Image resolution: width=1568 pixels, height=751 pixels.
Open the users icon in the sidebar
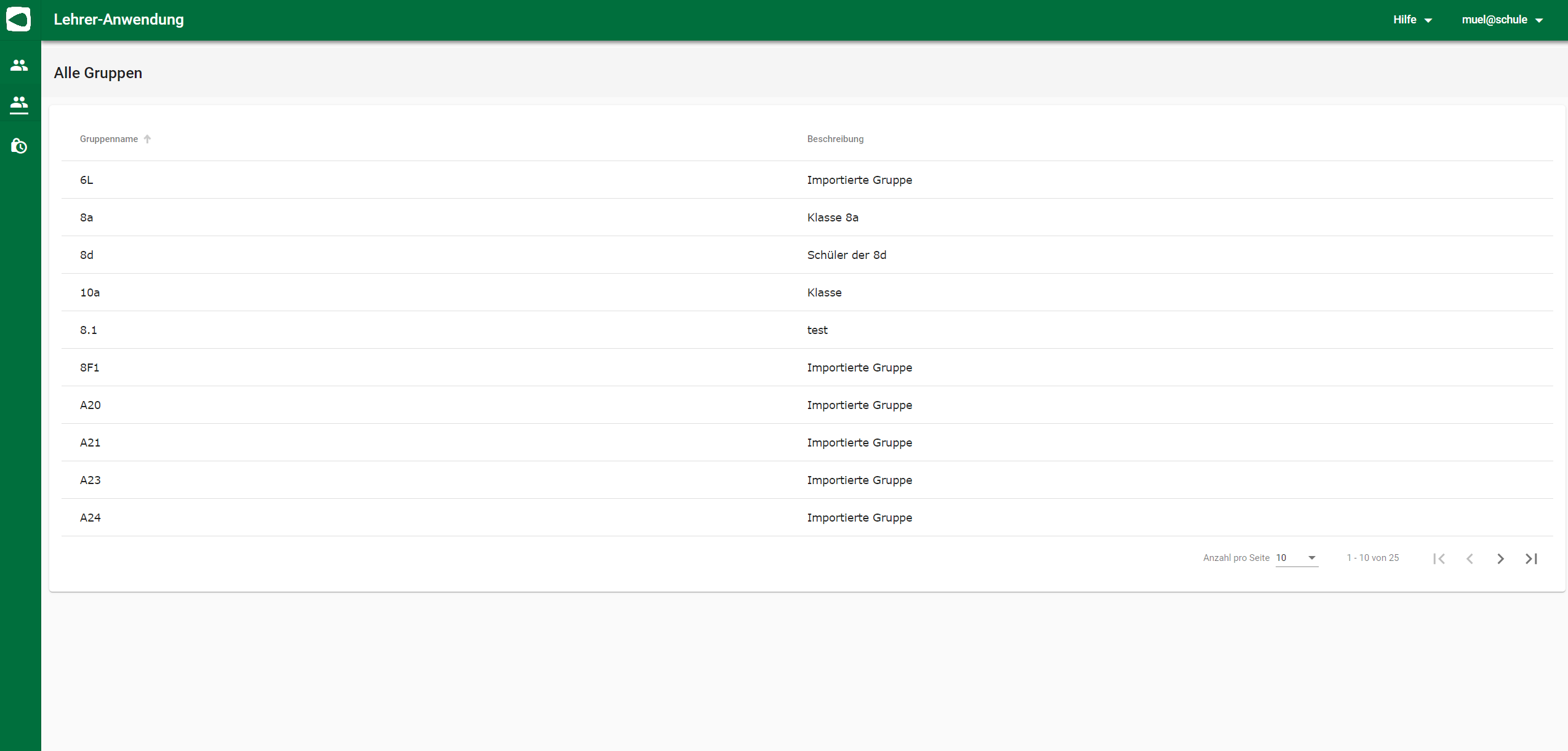tap(19, 65)
